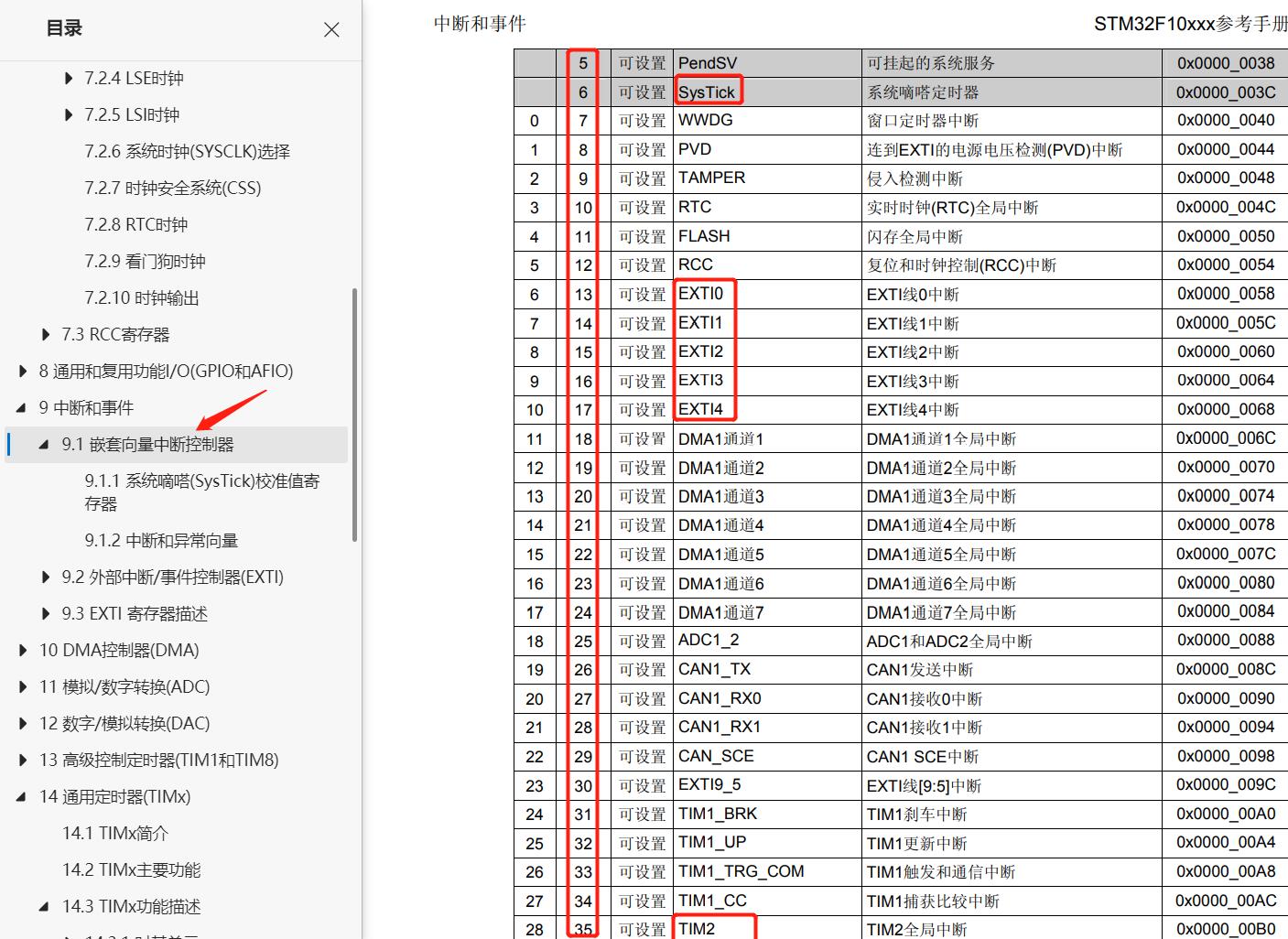Collapse section 14.3 TIMx功能描述
The image size is (1288, 939).
[45, 907]
